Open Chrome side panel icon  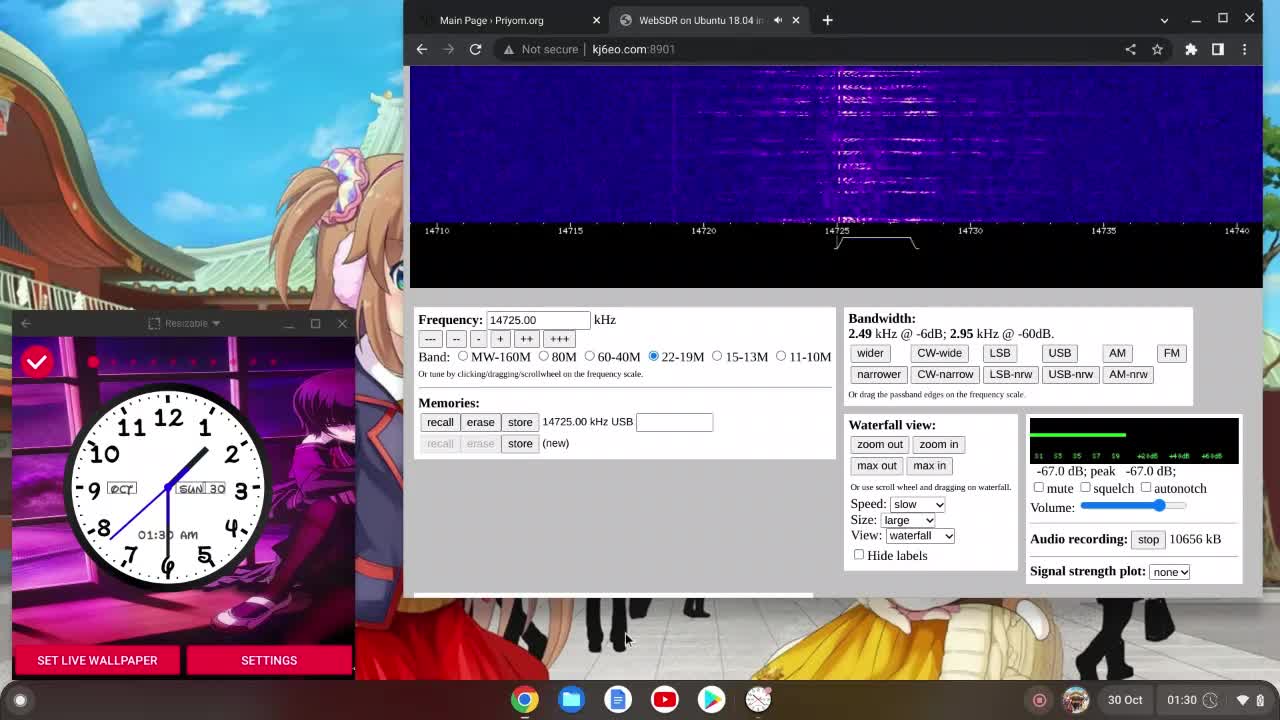click(x=1218, y=49)
